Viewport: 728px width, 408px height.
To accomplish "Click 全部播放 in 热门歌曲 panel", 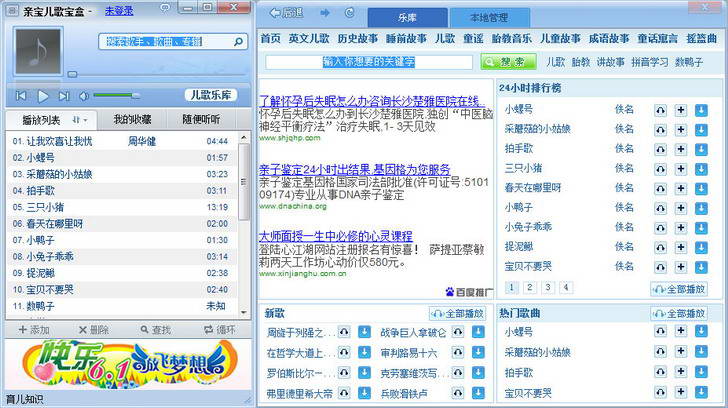I will pos(678,314).
